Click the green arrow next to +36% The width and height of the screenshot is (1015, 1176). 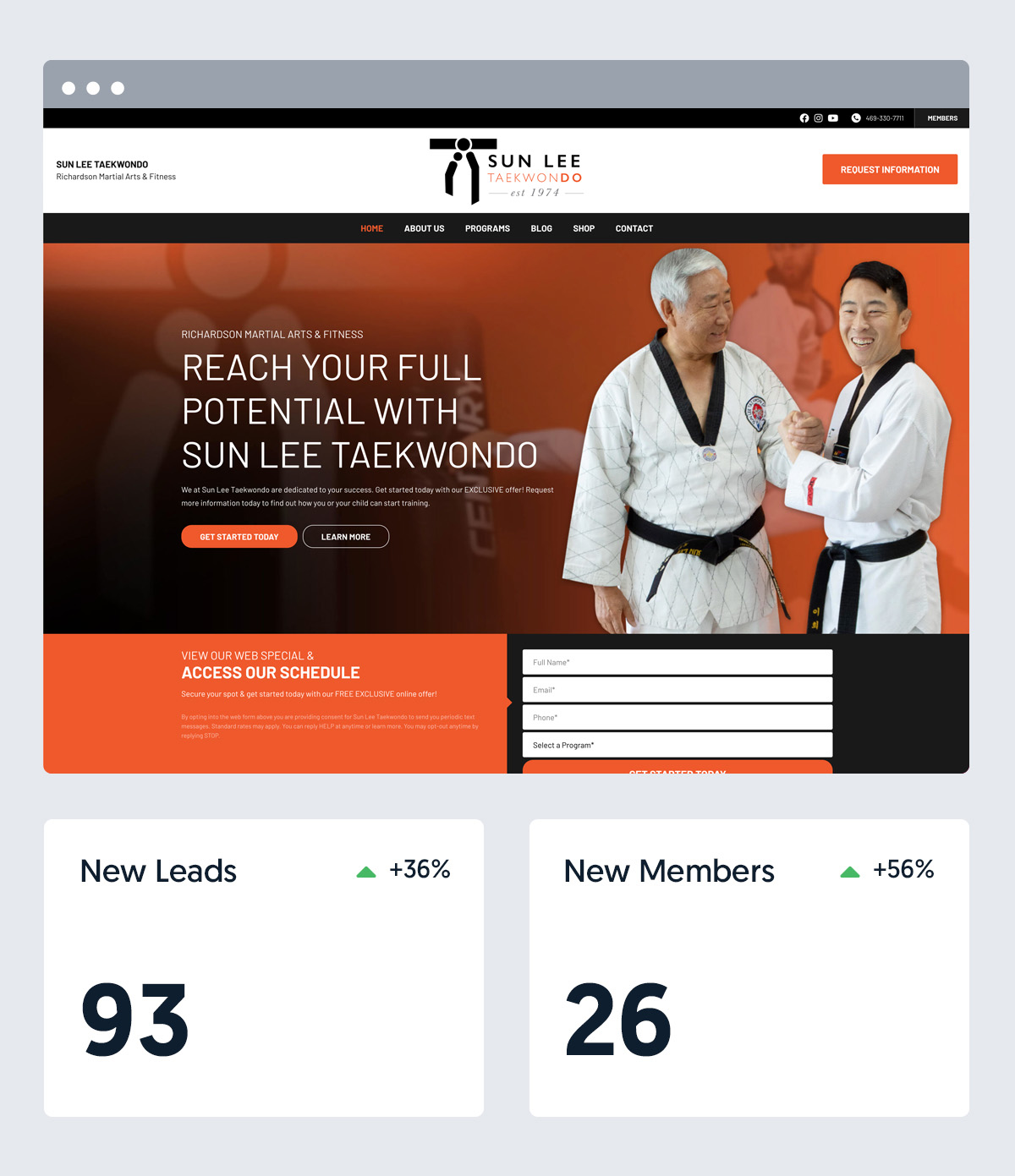point(366,872)
